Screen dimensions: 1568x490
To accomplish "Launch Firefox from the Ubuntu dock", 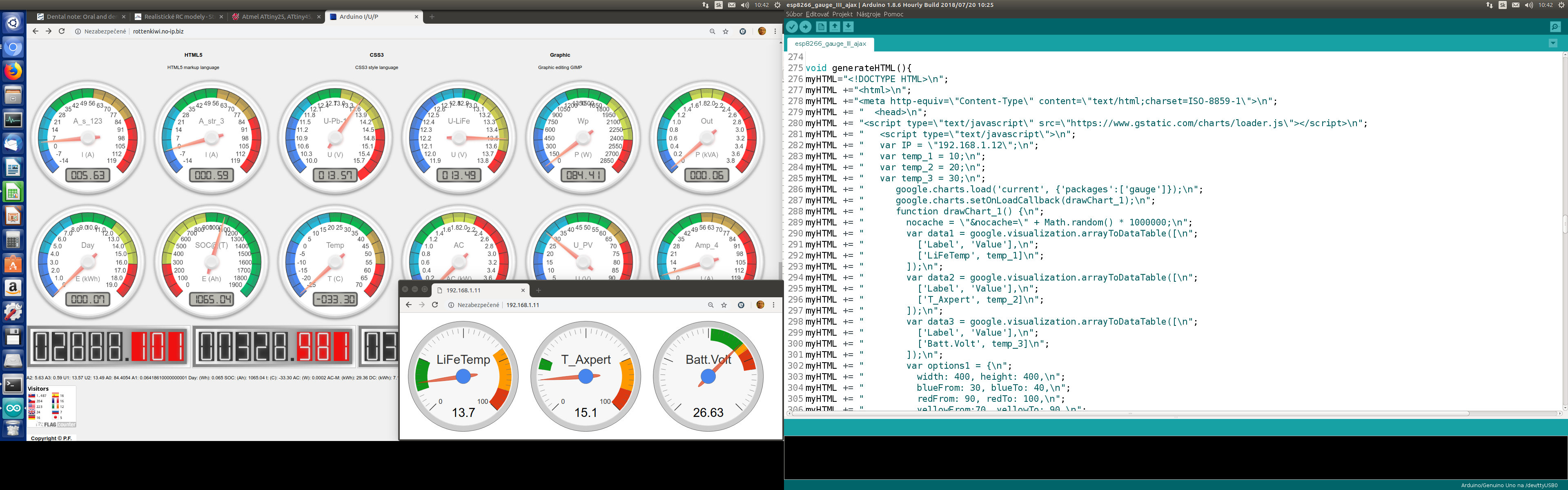I will pos(13,71).
